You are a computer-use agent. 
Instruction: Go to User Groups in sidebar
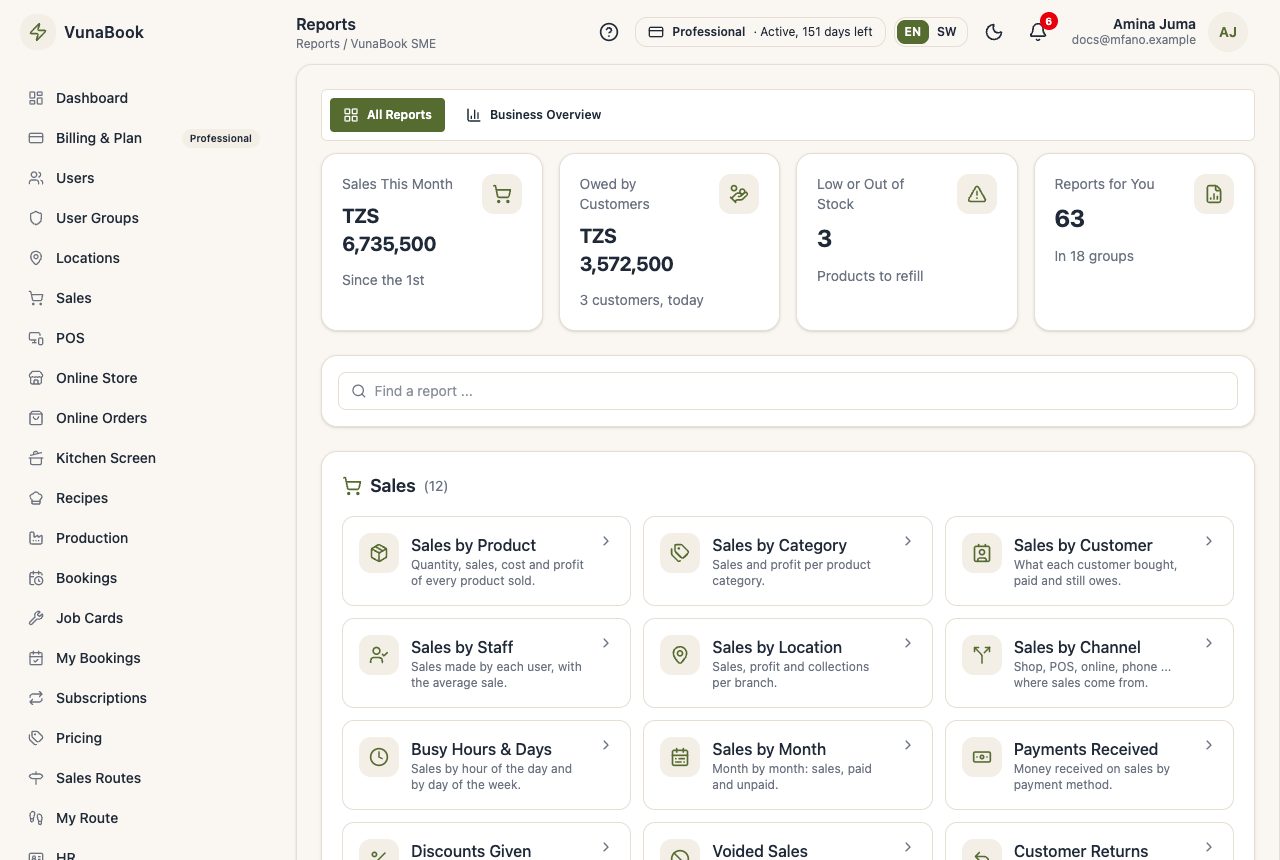point(142,218)
